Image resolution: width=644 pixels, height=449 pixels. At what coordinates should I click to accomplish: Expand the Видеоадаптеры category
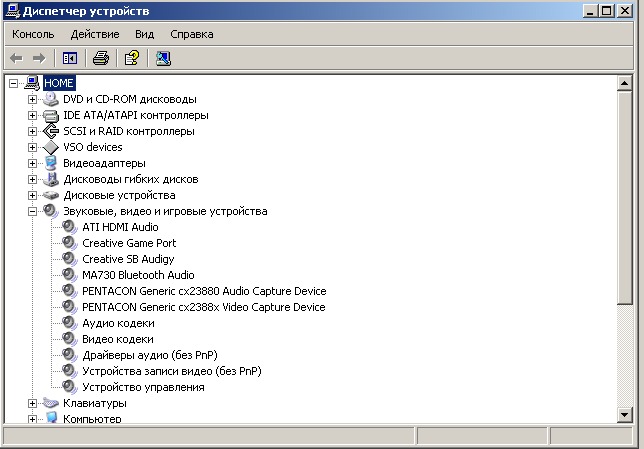click(x=33, y=163)
